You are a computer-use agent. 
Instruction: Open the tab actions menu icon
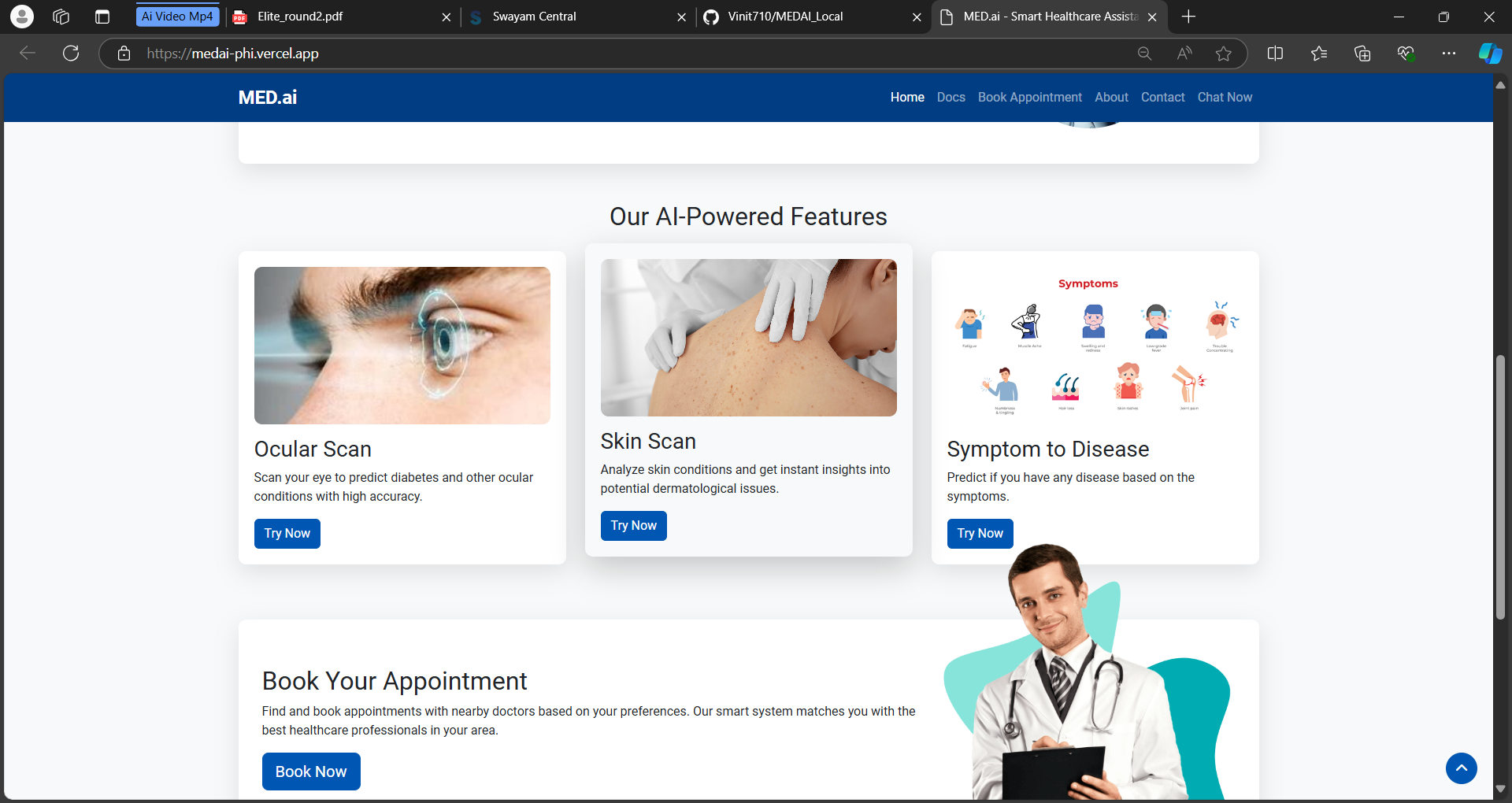click(102, 17)
